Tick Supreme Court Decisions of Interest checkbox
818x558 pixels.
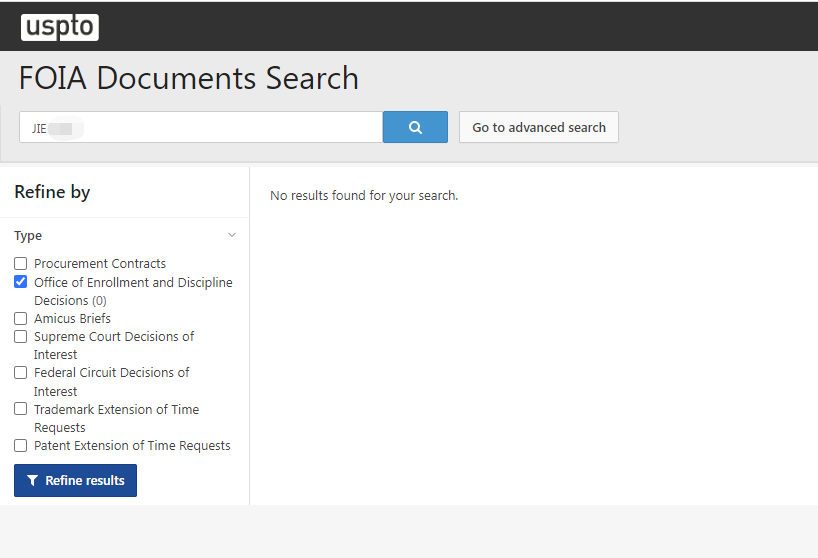(x=20, y=336)
